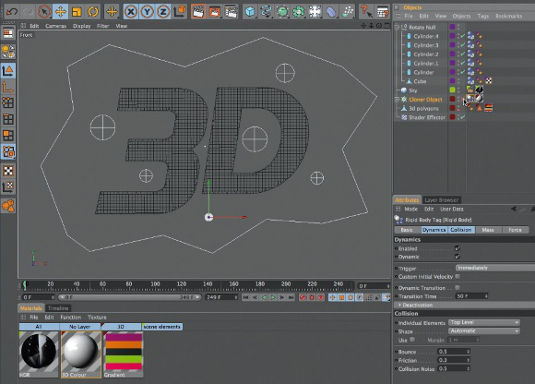Screen dimensions: 535x384
Task: Activate the Rotate tool
Action: tap(93, 12)
